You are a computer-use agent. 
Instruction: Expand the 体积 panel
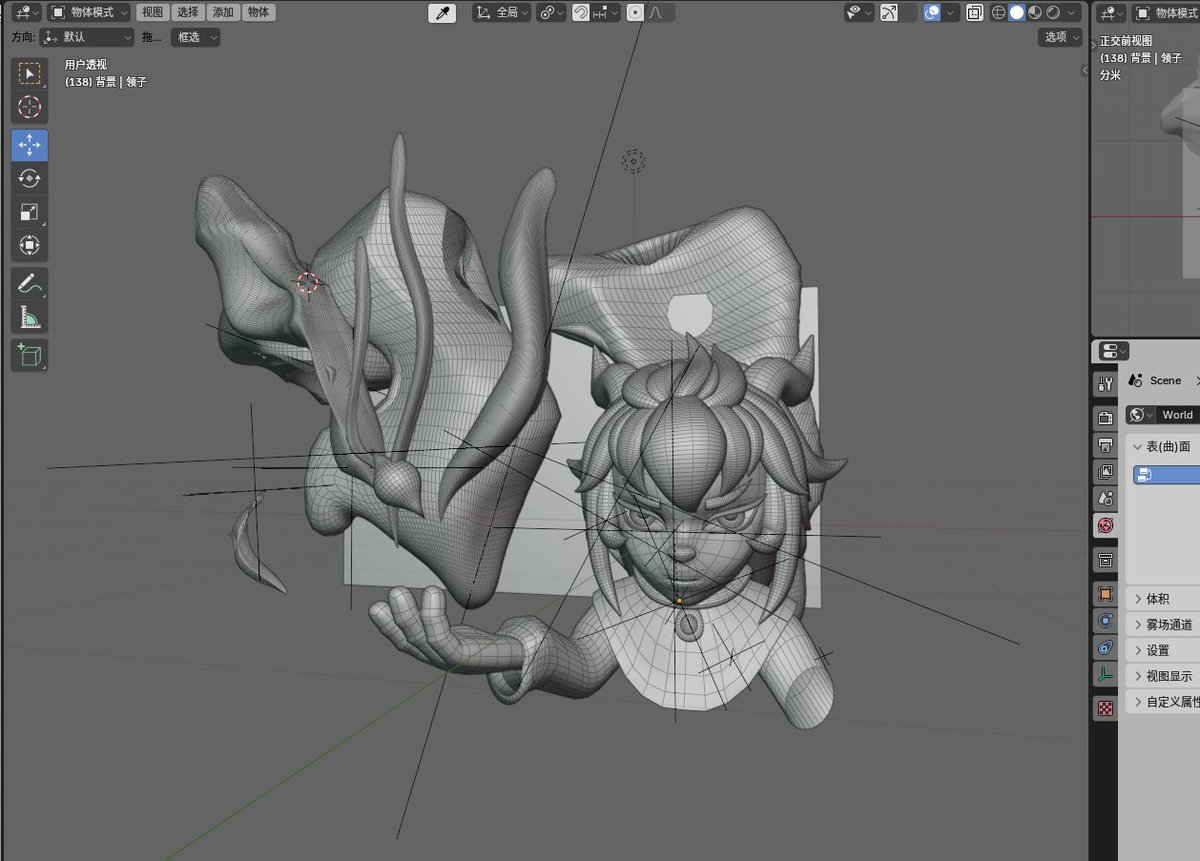1163,599
